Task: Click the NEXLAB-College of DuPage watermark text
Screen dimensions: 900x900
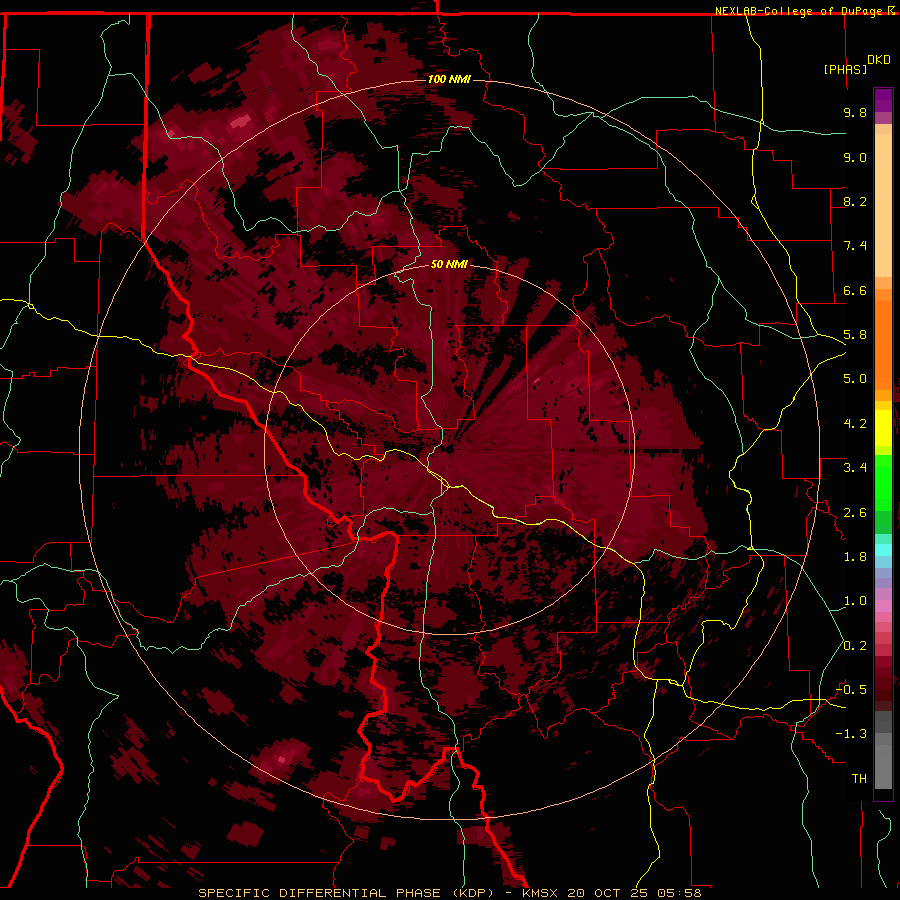Action: (801, 11)
